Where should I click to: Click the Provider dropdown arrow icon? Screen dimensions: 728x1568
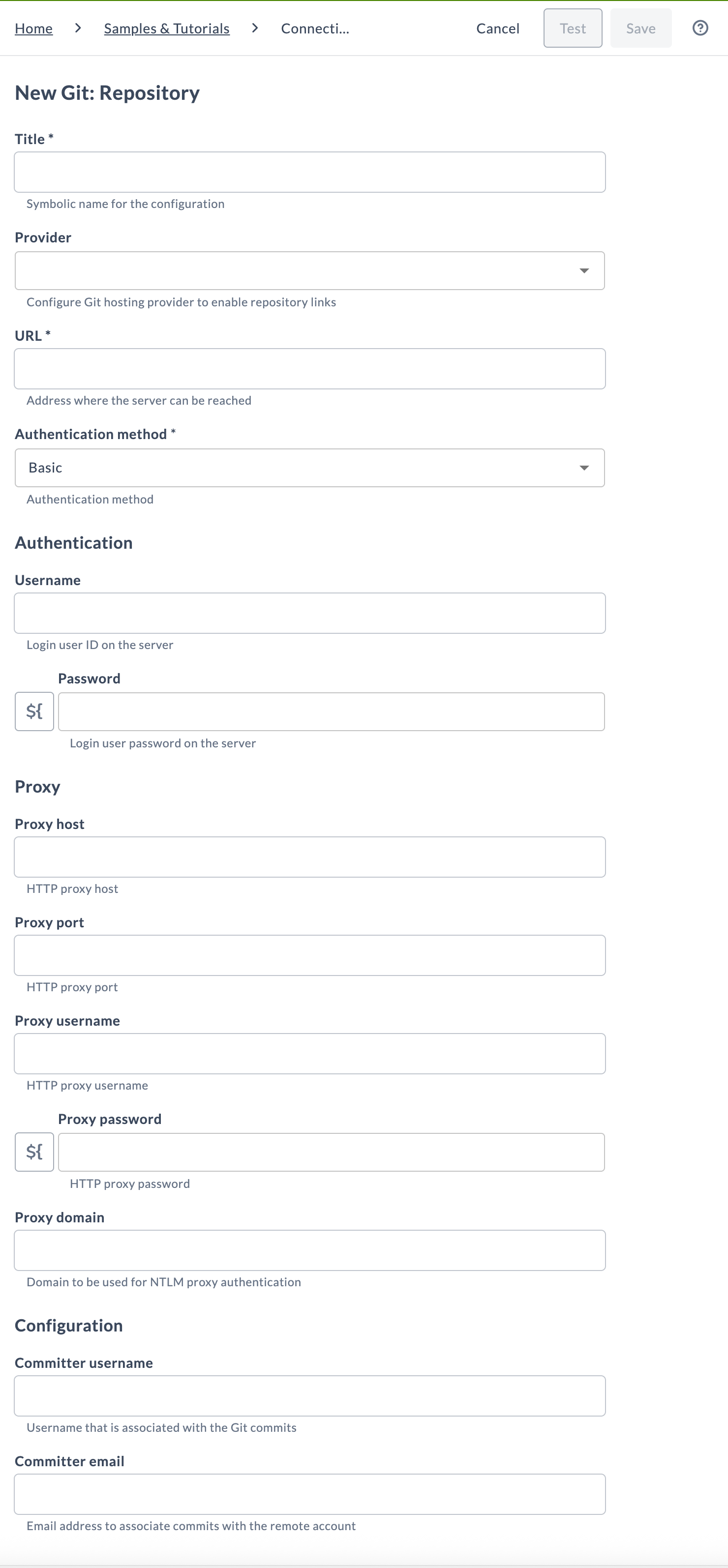coord(584,270)
